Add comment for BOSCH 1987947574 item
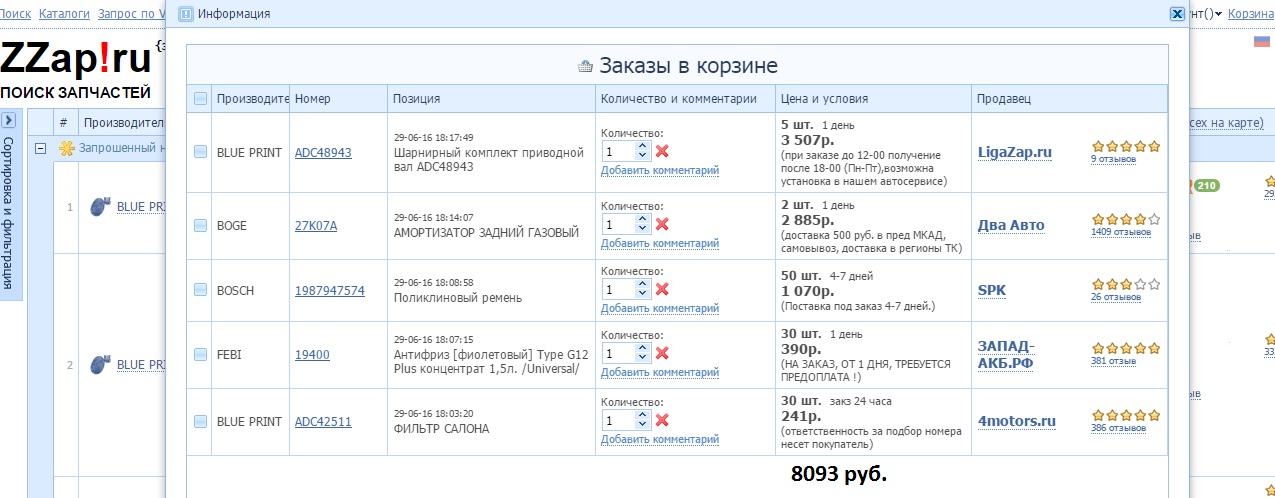1275x498 pixels. pos(660,308)
